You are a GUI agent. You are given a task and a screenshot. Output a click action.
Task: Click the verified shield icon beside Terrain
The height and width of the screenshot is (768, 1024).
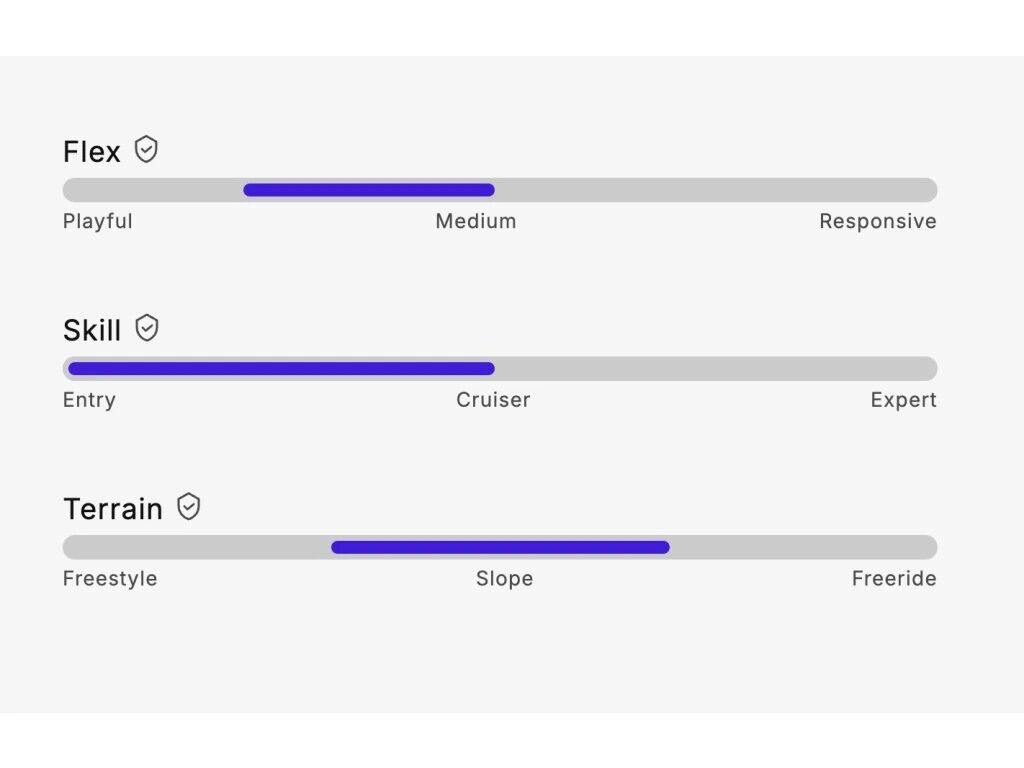pyautogui.click(x=189, y=507)
